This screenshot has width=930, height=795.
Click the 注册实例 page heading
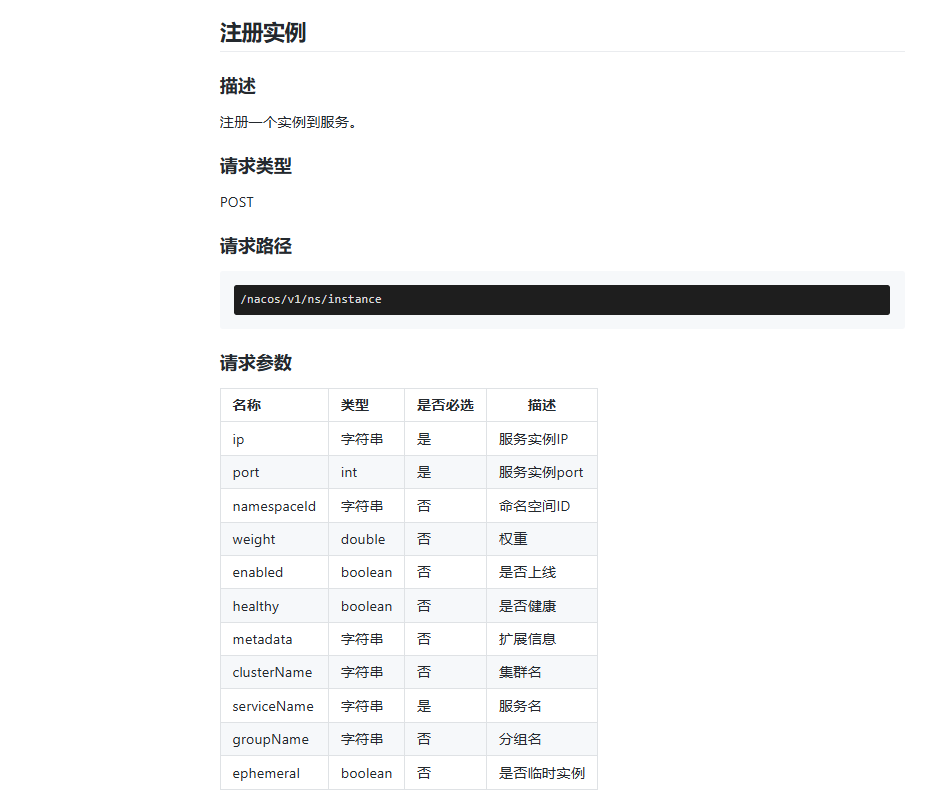click(263, 33)
